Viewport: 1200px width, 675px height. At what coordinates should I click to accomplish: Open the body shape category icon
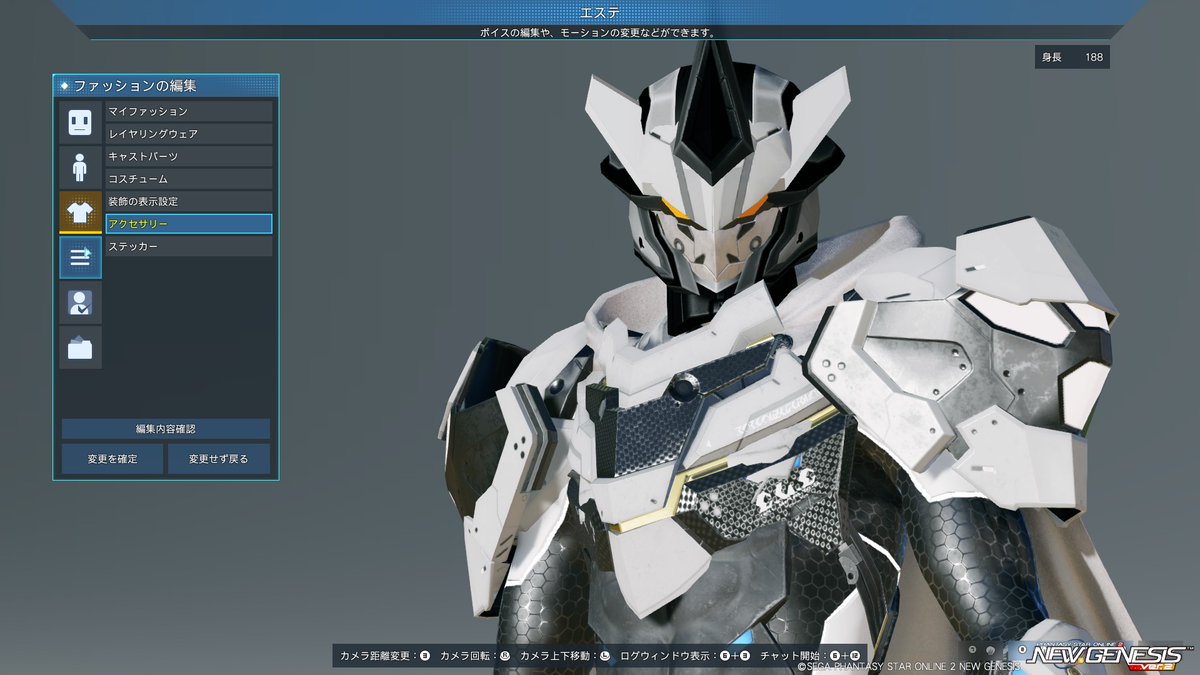(80, 167)
